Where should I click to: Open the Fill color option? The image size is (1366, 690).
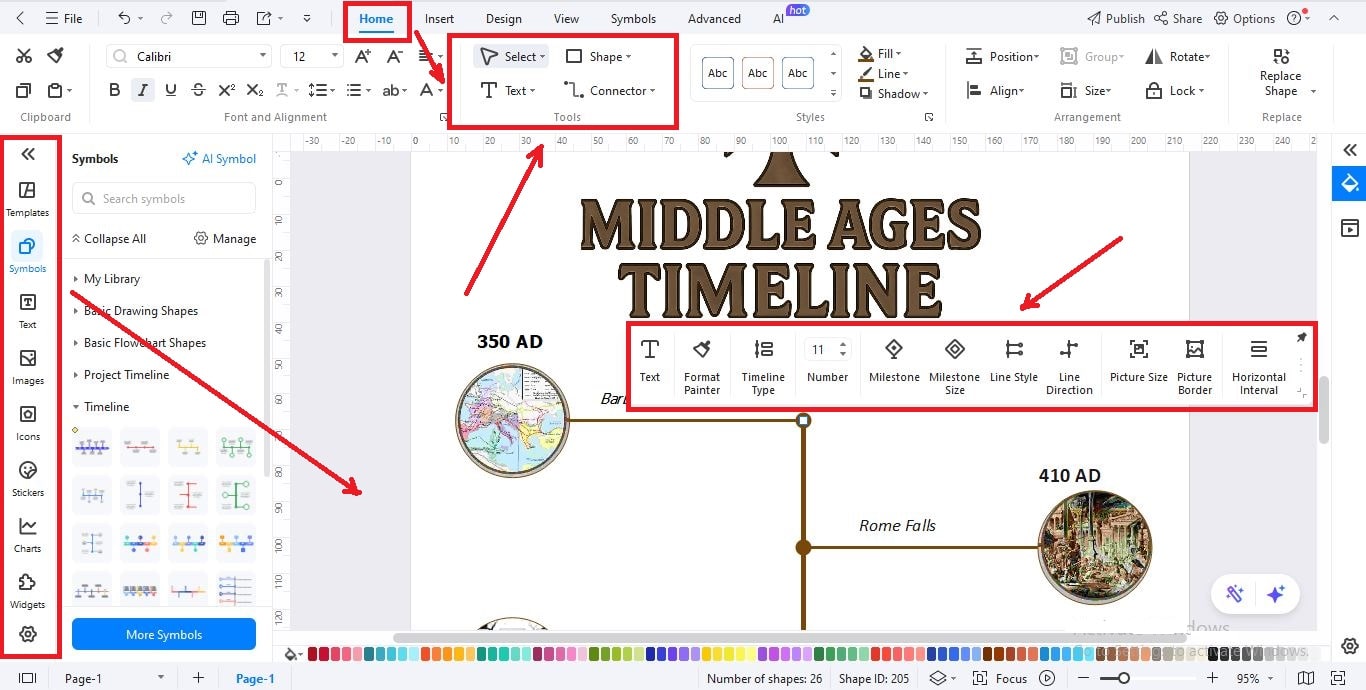click(880, 54)
